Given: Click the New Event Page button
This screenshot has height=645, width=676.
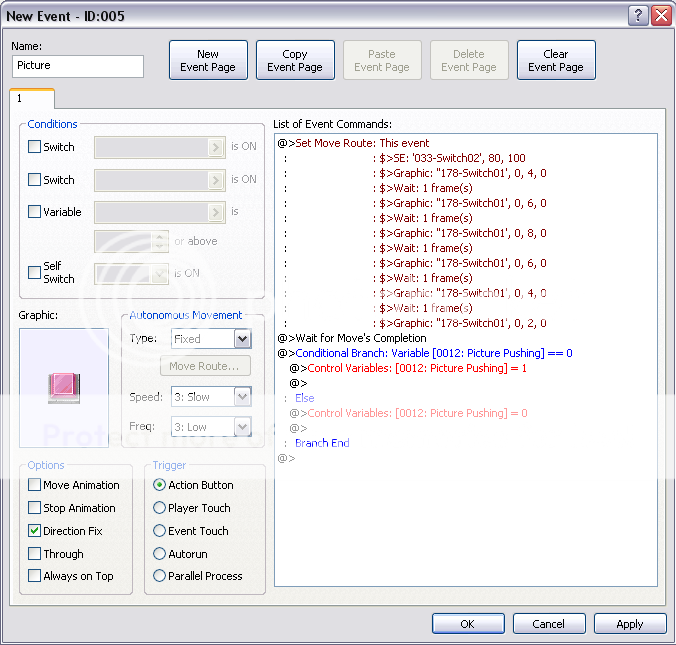Looking at the screenshot, I should click(208, 61).
